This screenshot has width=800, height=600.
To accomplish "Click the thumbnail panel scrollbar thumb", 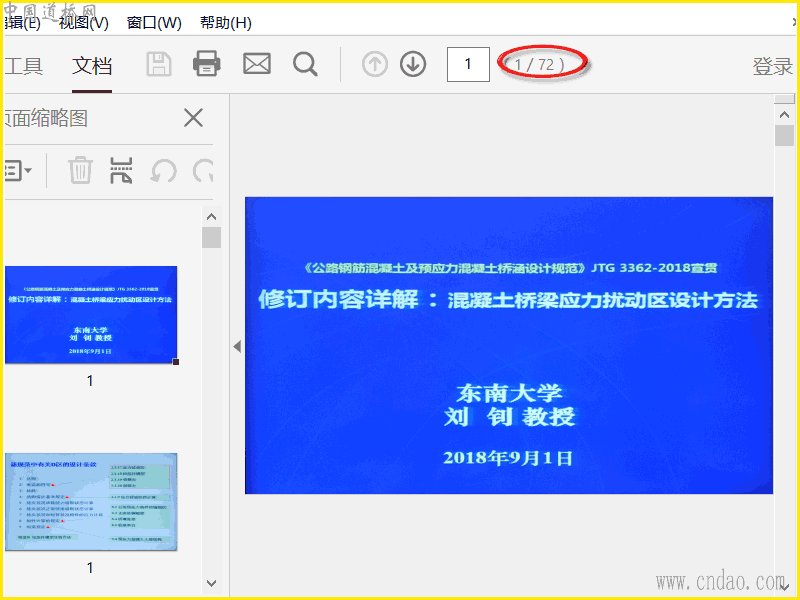I will coord(211,238).
